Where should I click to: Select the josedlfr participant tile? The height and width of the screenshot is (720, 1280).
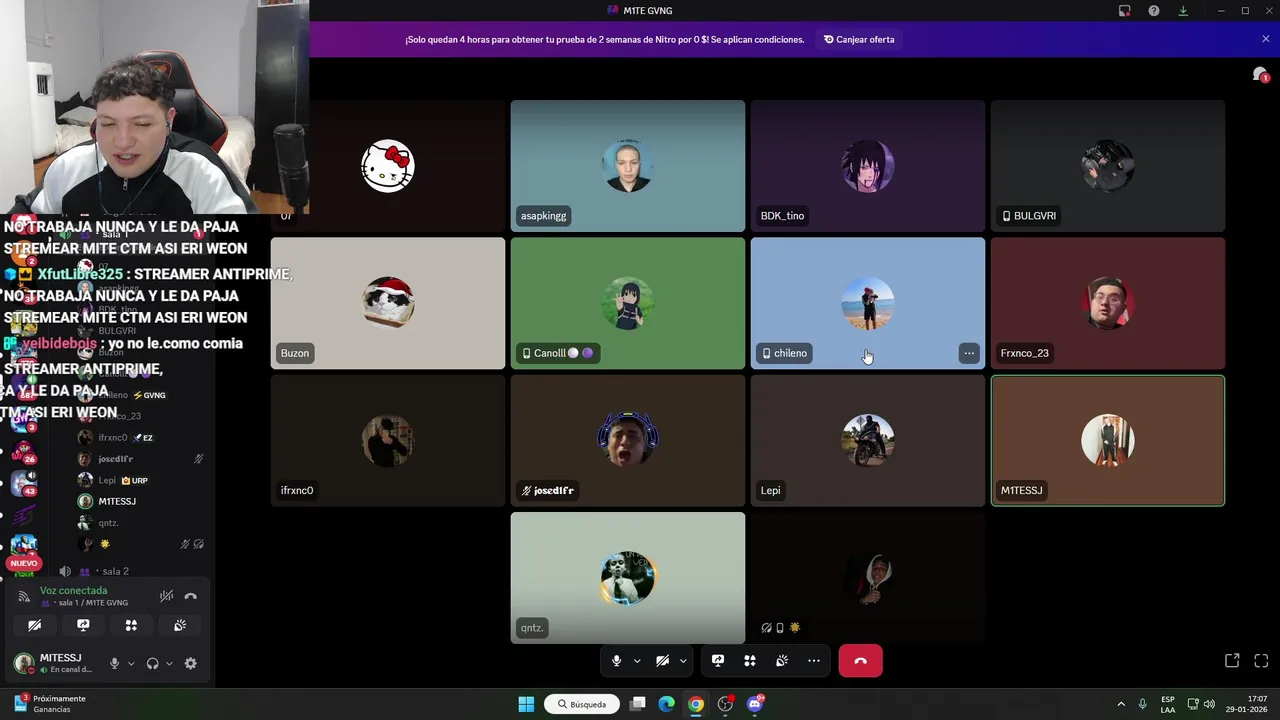pos(628,441)
